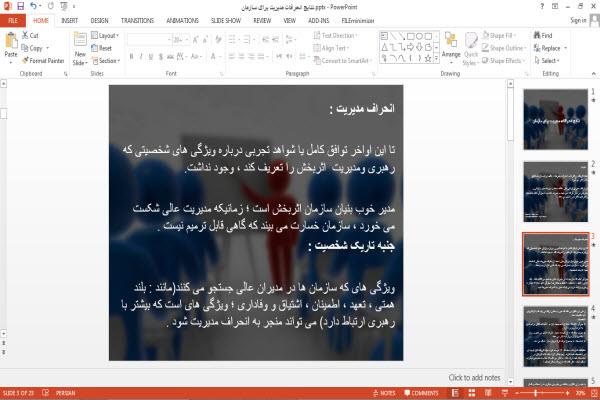Click the Find binoculars icon
The width and height of the screenshot is (600, 400).
(x=537, y=35)
